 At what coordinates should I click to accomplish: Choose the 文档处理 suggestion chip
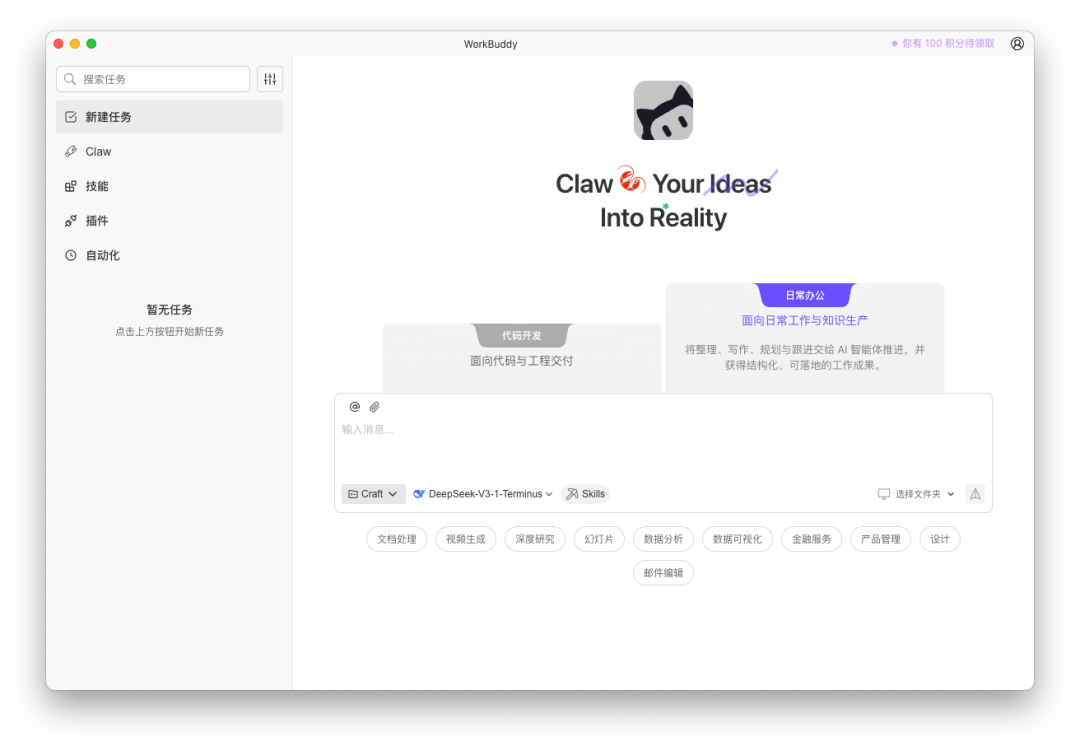(x=397, y=539)
